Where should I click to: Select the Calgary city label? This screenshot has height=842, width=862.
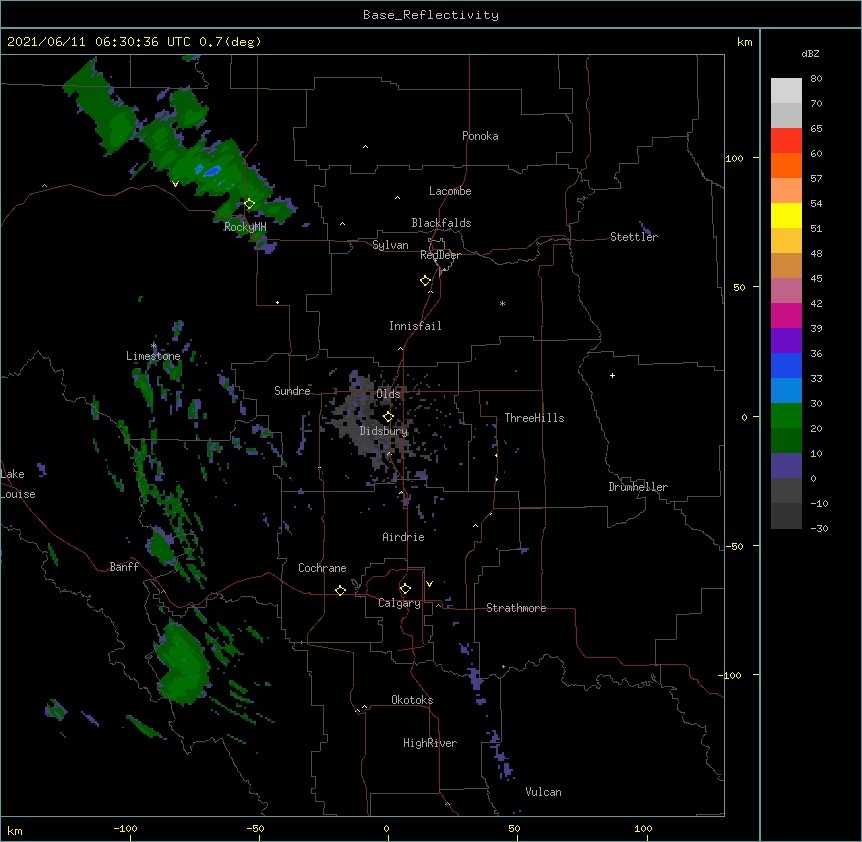point(399,603)
